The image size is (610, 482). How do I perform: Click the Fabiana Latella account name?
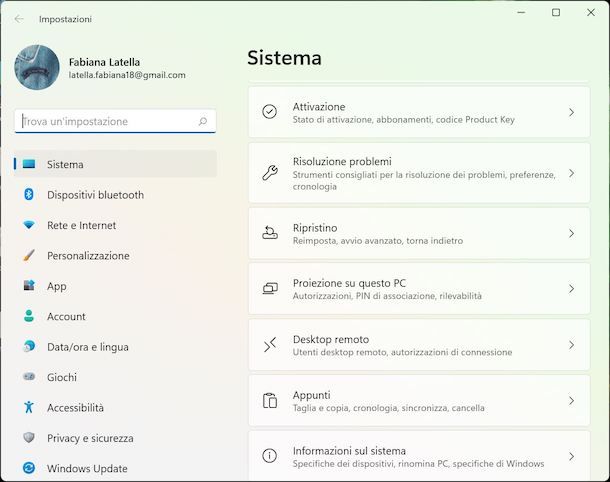[x=104, y=62]
